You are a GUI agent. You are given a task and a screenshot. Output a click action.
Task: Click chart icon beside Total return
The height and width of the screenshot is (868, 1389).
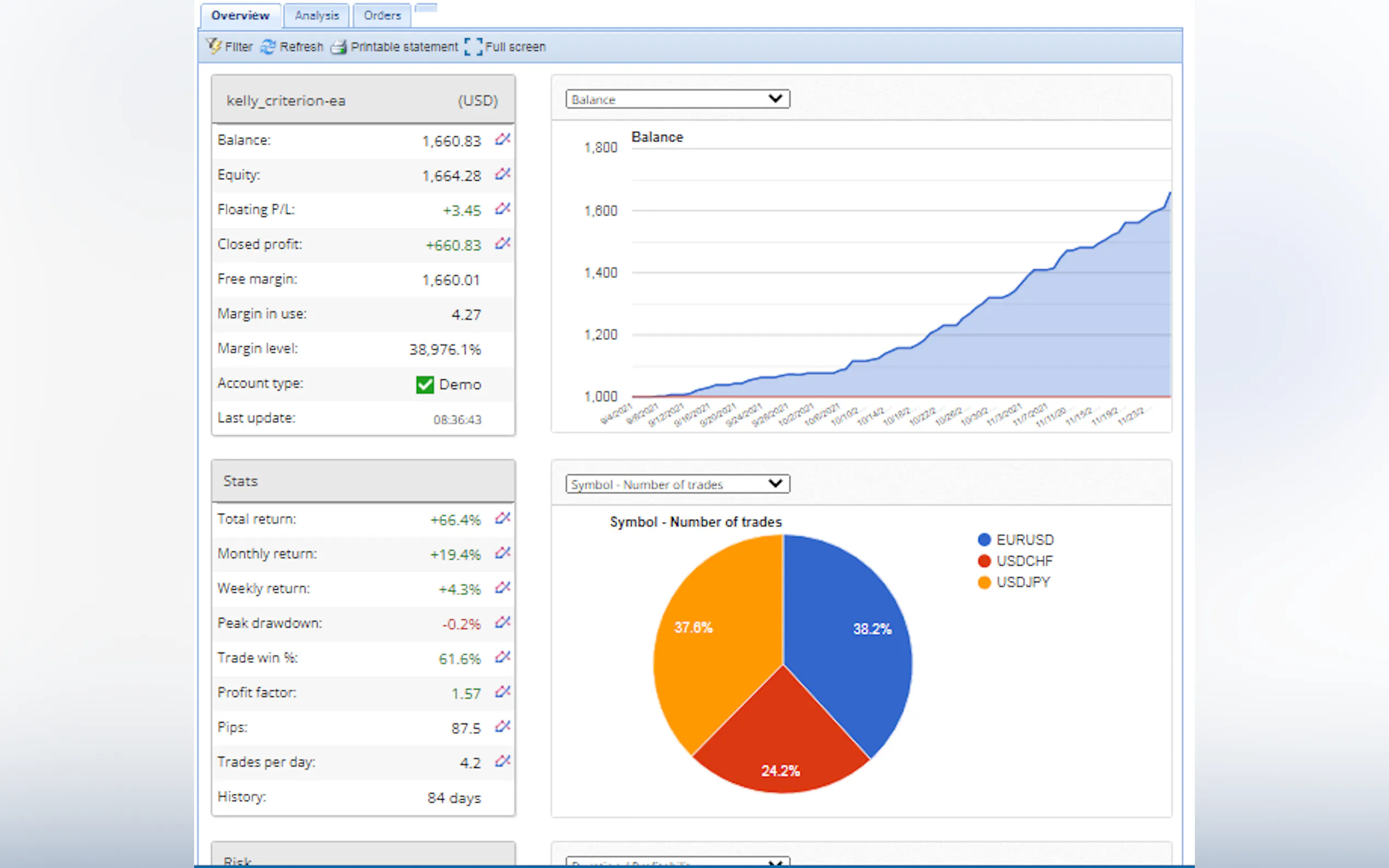(x=503, y=518)
